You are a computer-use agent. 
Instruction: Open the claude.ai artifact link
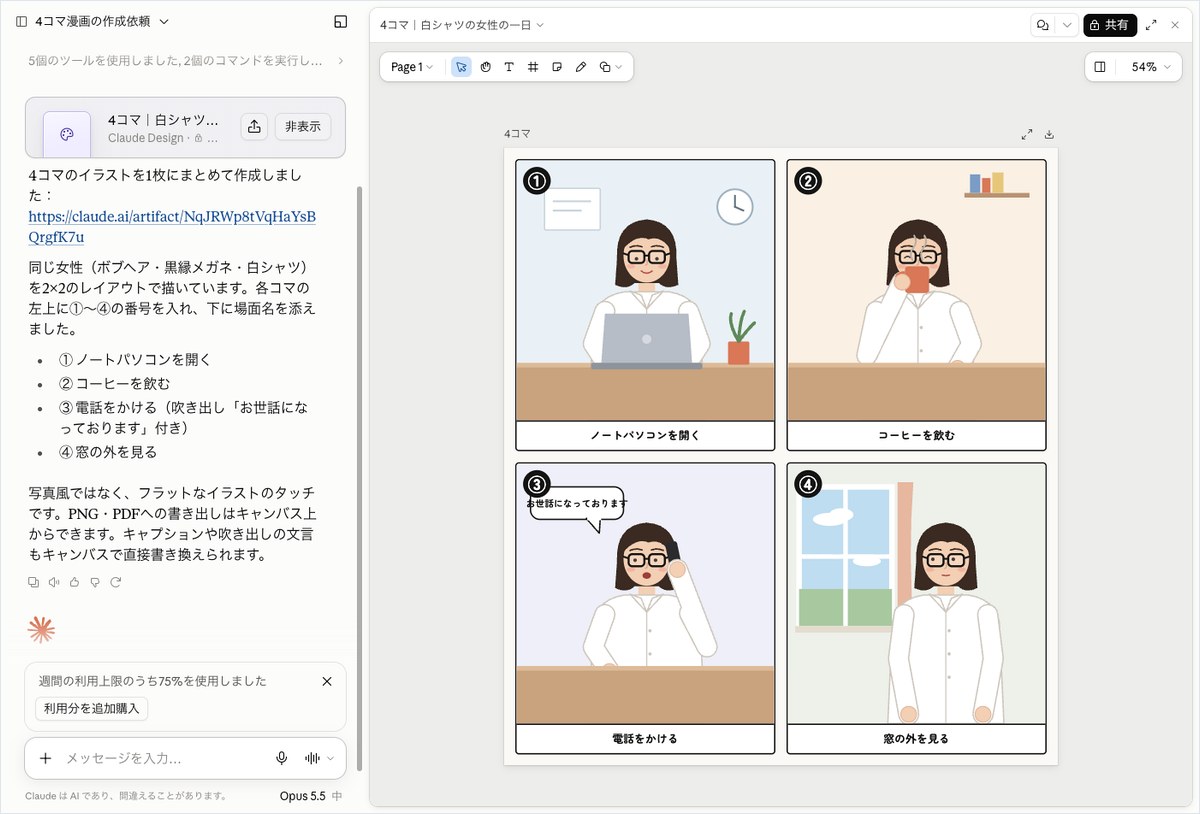pyautogui.click(x=172, y=226)
